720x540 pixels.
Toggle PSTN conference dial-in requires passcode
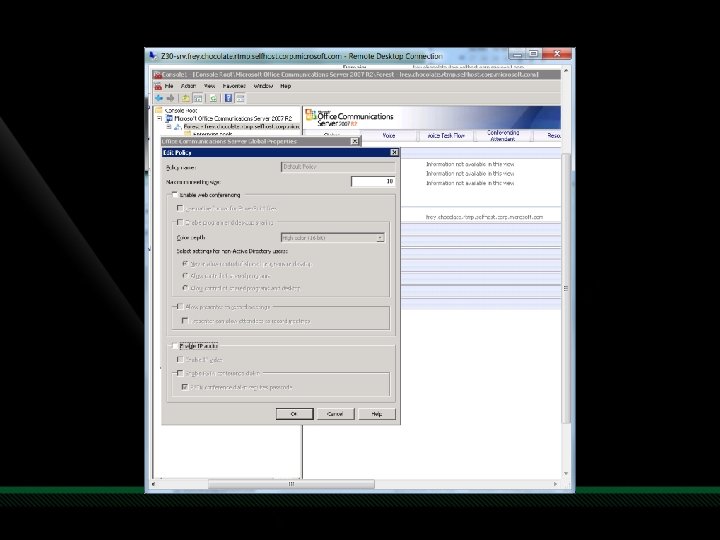185,387
